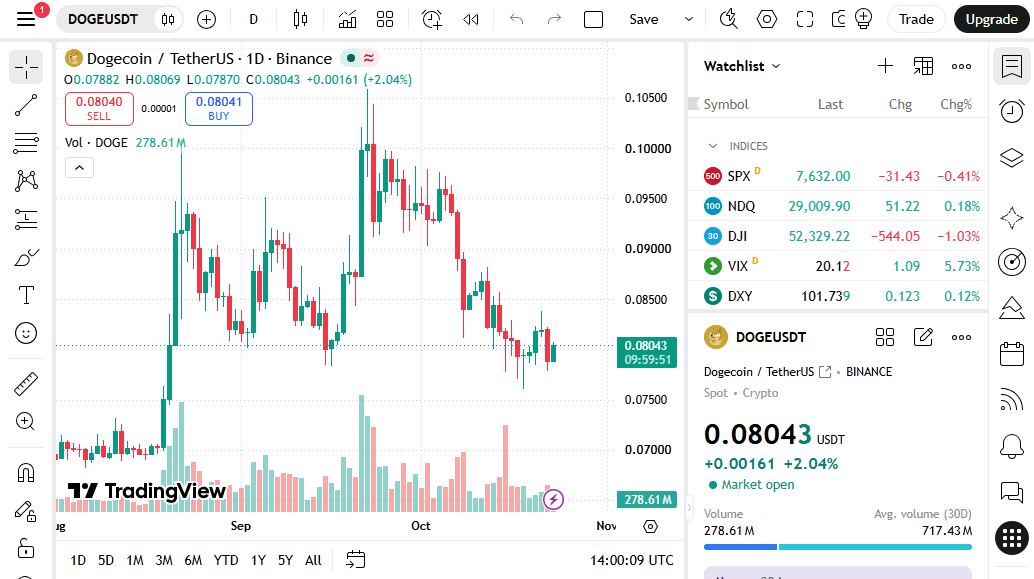Collapse the indicator legend arrow
Viewport: 1034px width, 579px height.
click(x=79, y=168)
